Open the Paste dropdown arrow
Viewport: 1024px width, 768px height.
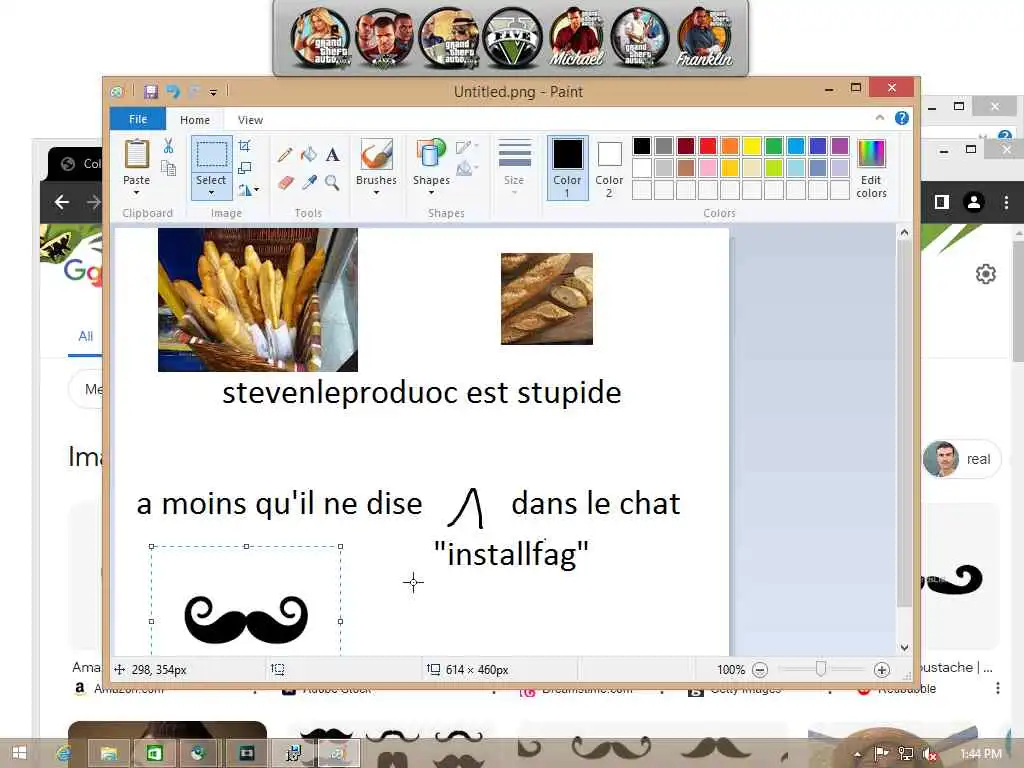[x=136, y=193]
